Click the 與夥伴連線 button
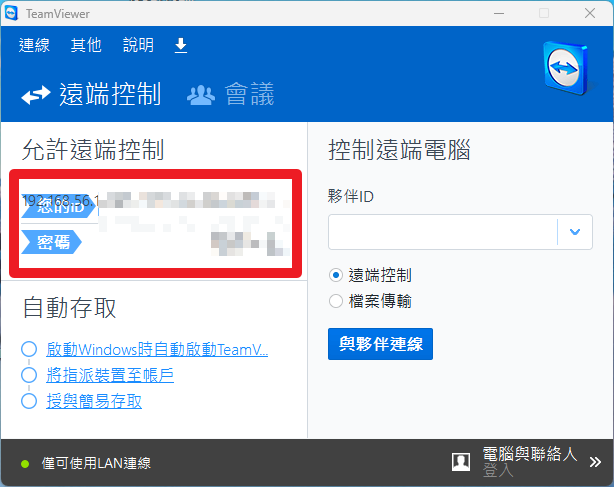 (380, 345)
